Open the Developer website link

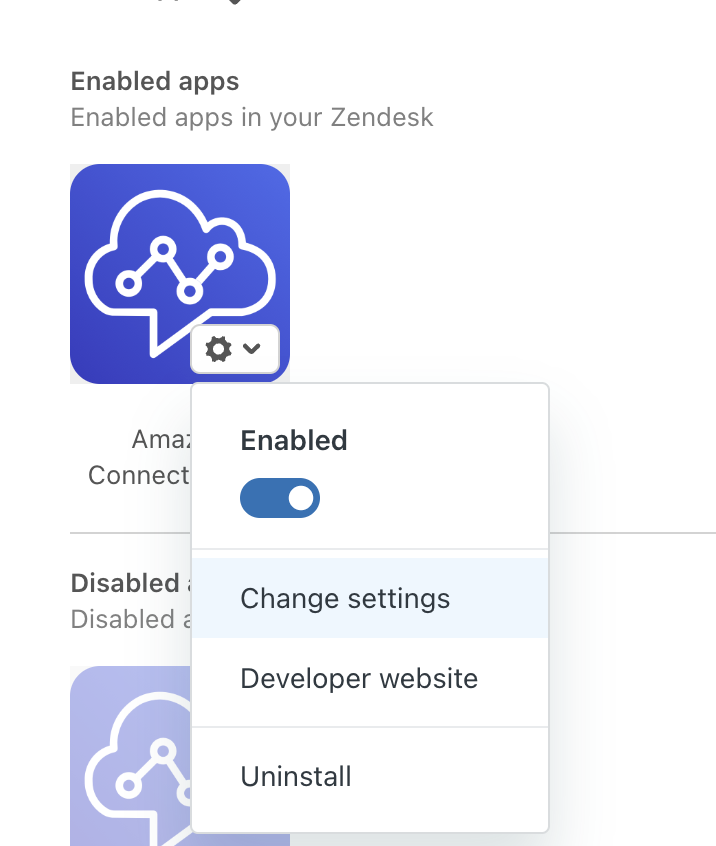tap(359, 679)
